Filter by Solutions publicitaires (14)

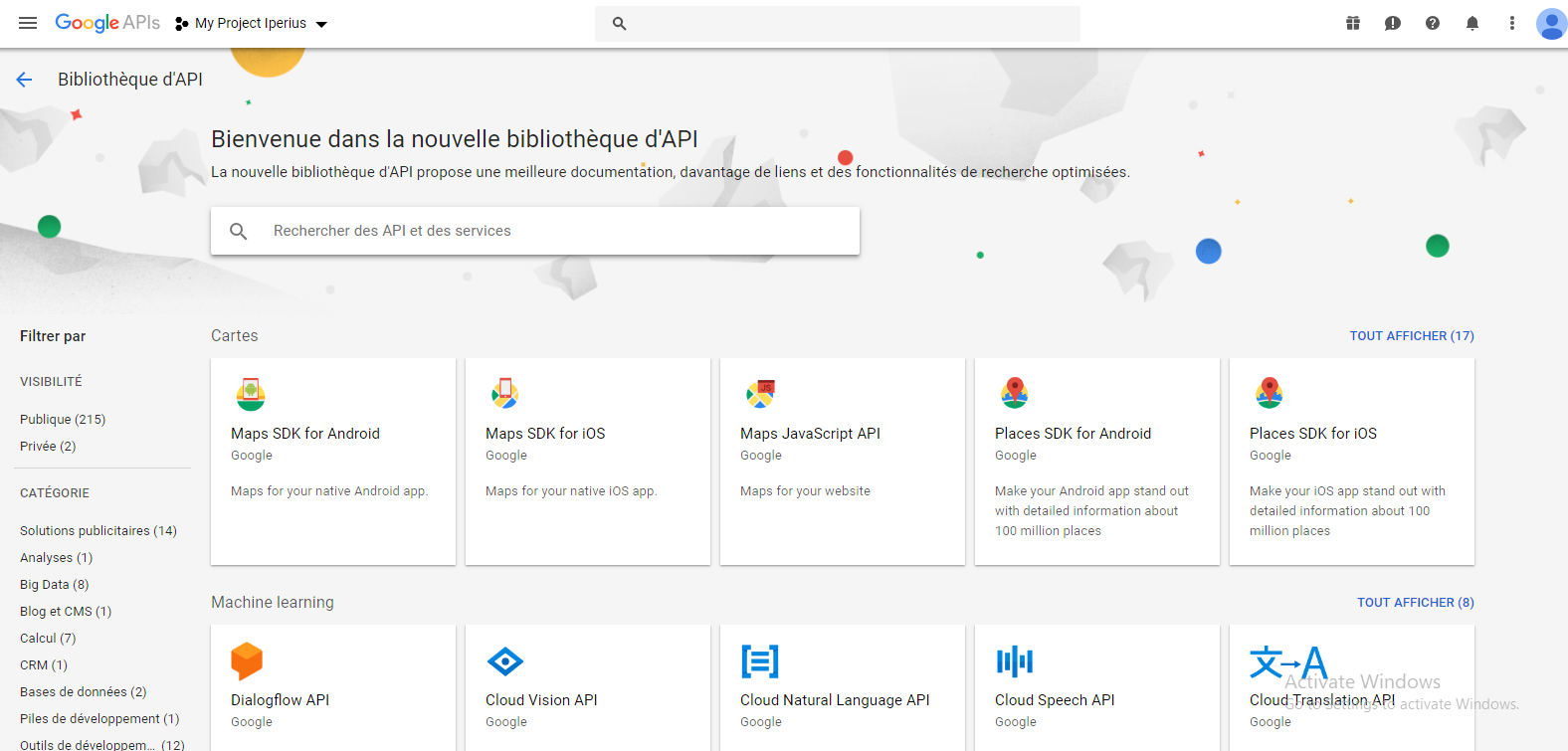(98, 531)
